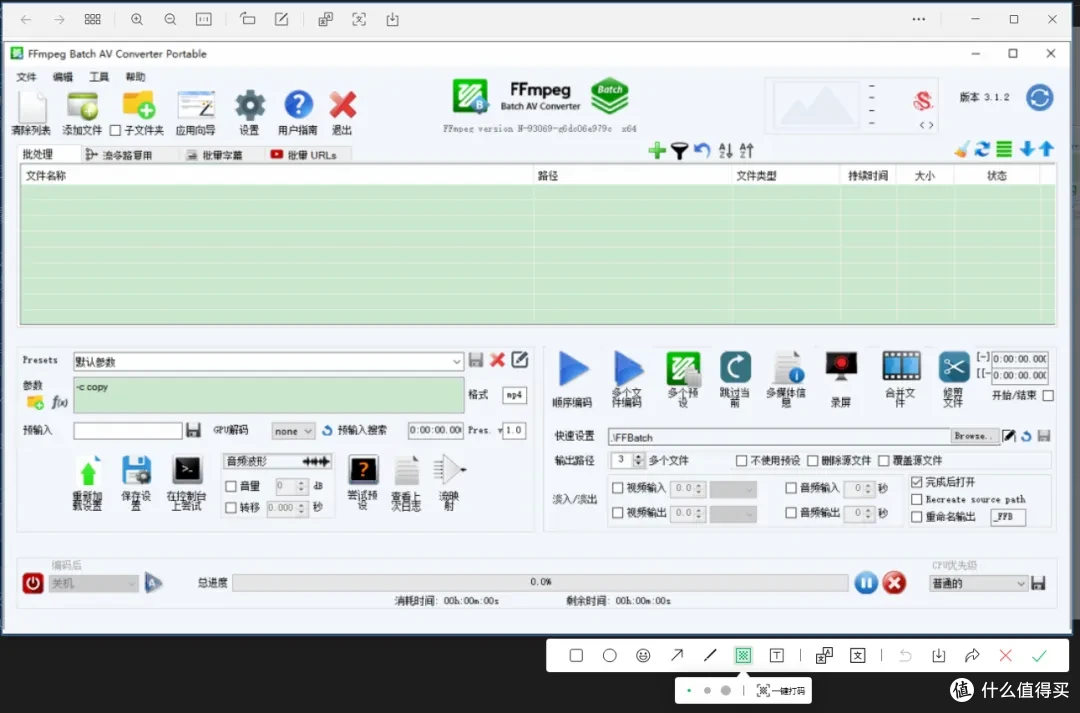Increase 多个文件 count stepper
The width and height of the screenshot is (1080, 713).
tap(638, 457)
